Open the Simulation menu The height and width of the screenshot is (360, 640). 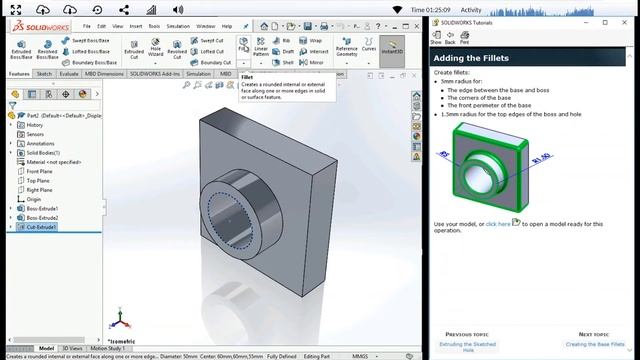[178, 26]
